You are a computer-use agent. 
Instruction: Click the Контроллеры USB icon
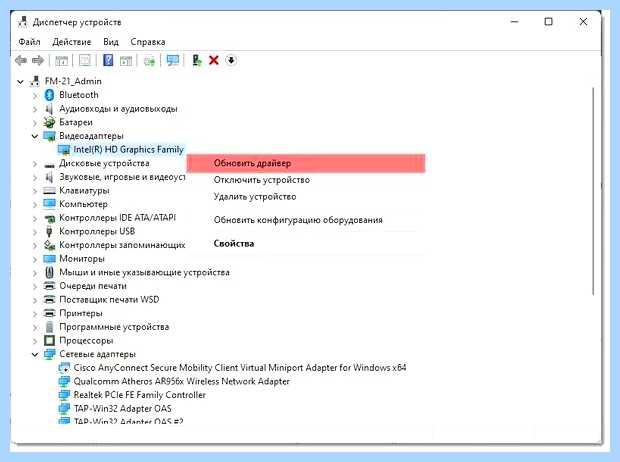49,231
